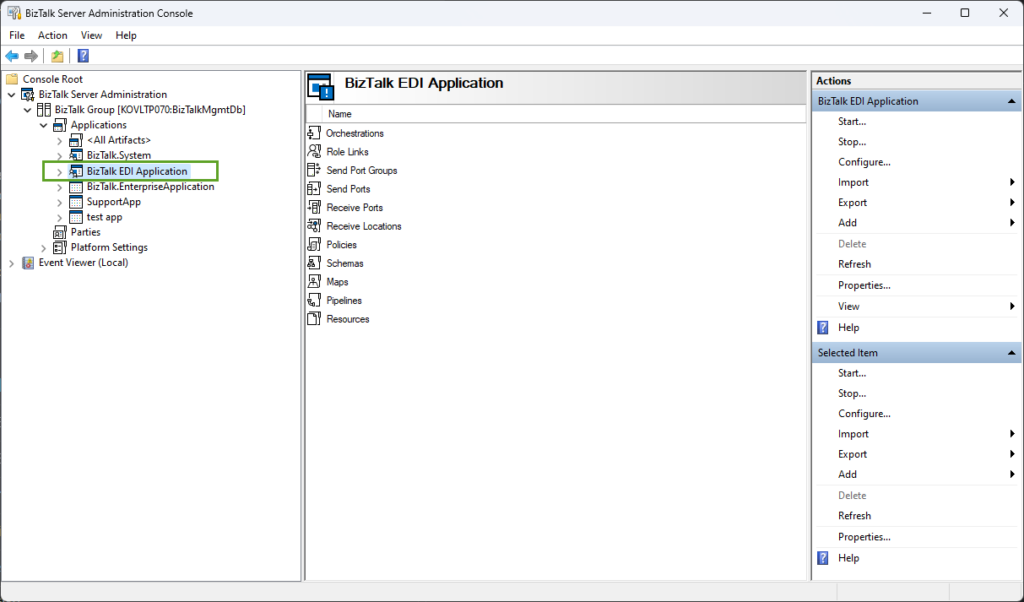Viewport: 1024px width, 602px height.
Task: Open toolbar Help using the question-mark icon
Action: (x=82, y=55)
